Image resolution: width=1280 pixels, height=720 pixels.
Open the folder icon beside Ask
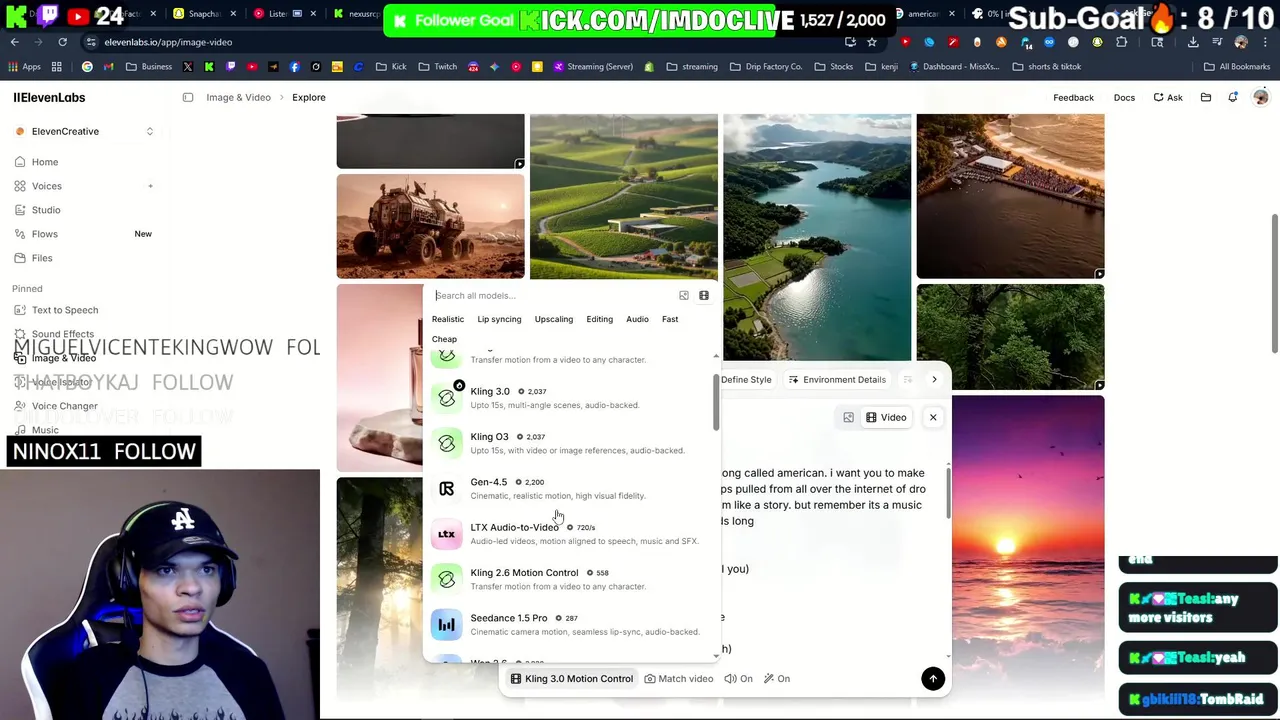[x=1206, y=97]
